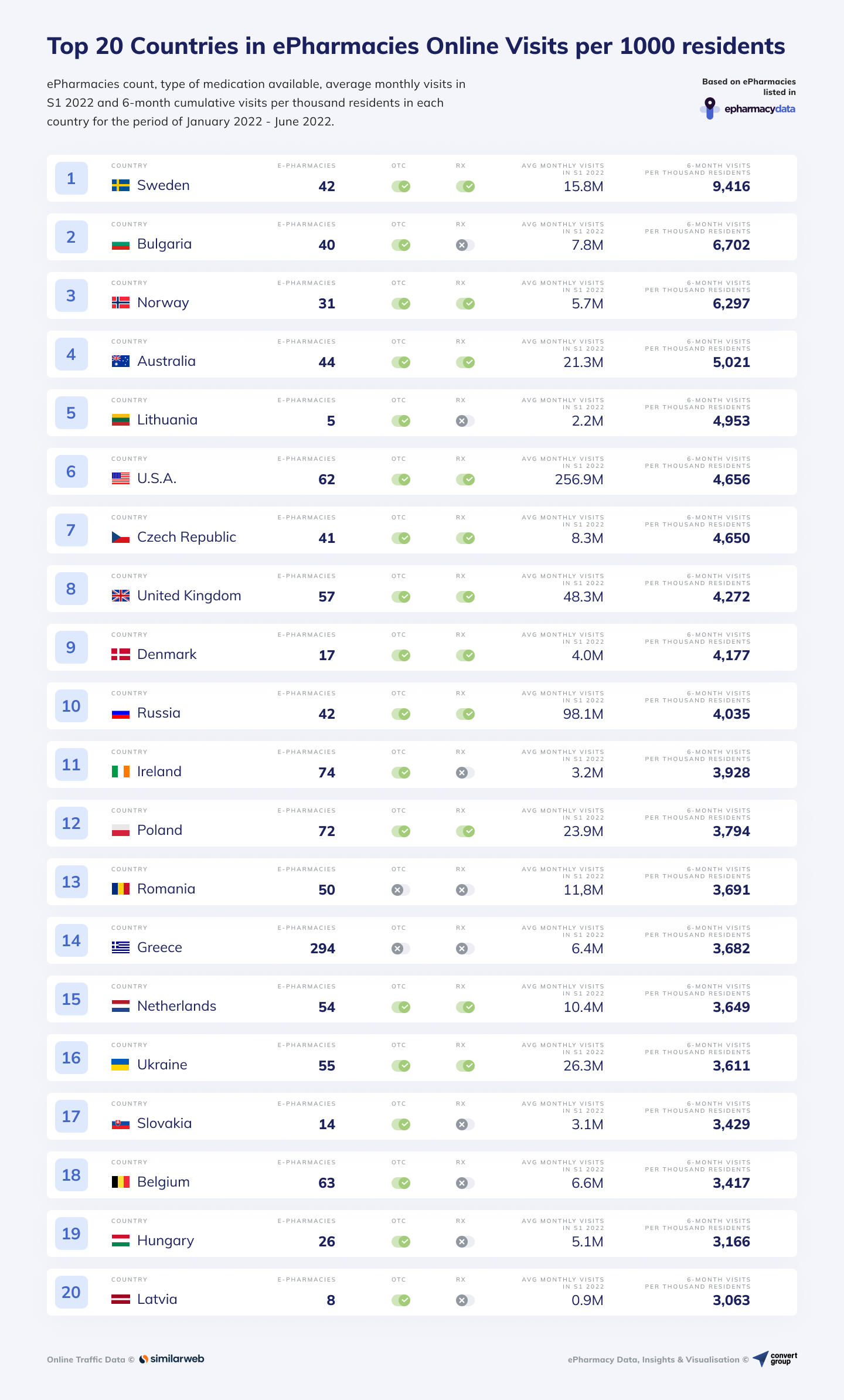Click the epharmacydata logo pin icon

[710, 108]
